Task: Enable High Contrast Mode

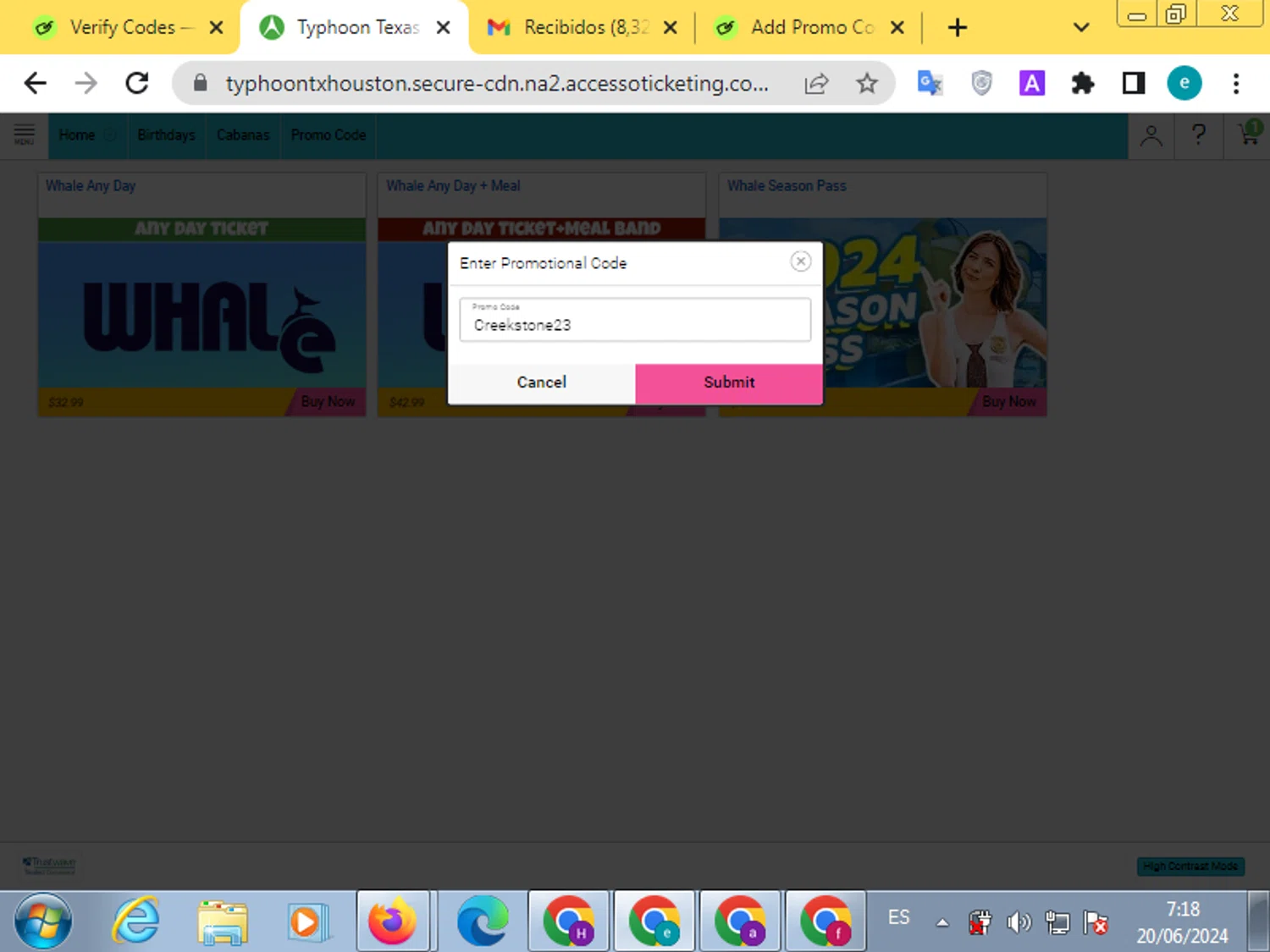Action: (1190, 866)
